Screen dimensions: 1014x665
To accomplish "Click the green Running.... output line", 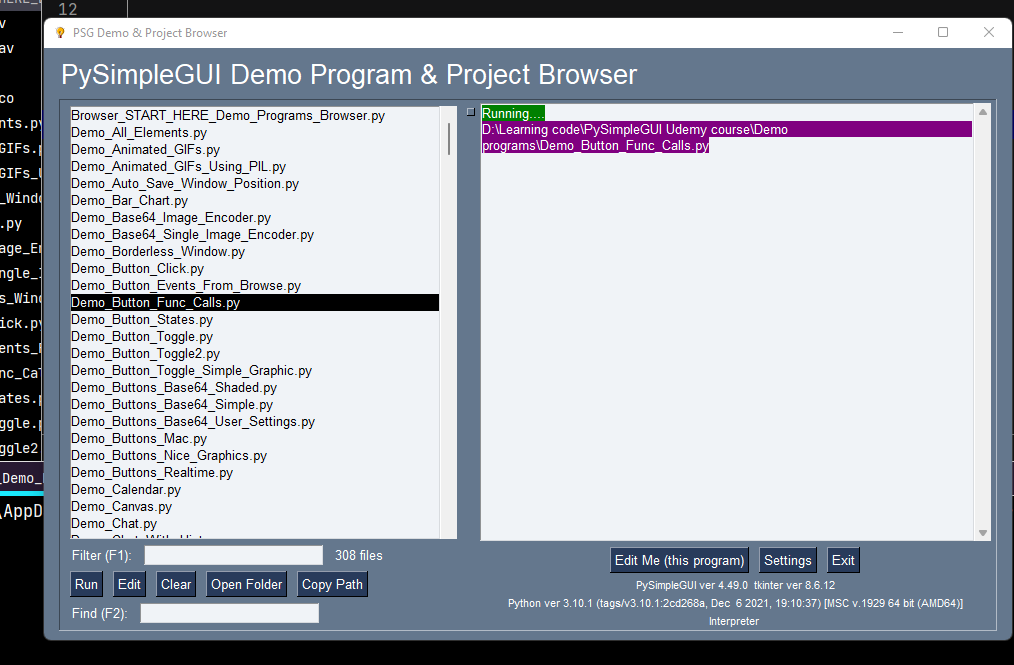I will coord(513,113).
